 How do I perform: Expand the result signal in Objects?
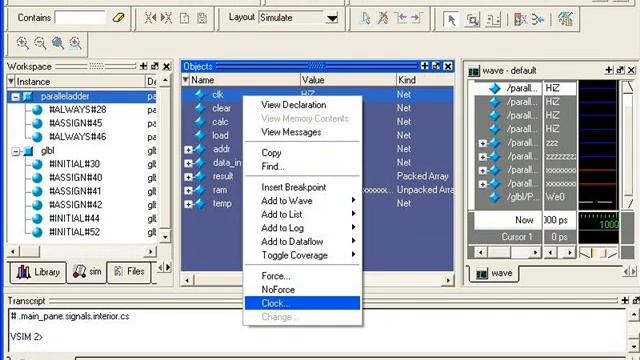188,177
